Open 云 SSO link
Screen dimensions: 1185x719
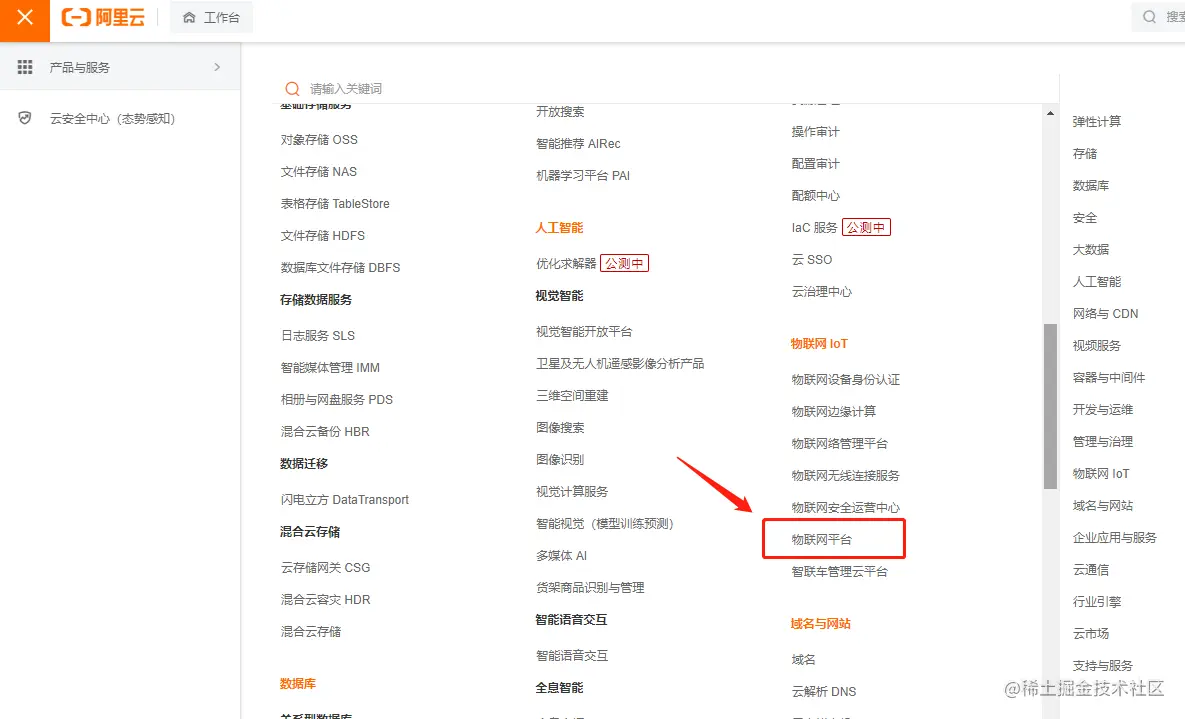click(x=812, y=259)
